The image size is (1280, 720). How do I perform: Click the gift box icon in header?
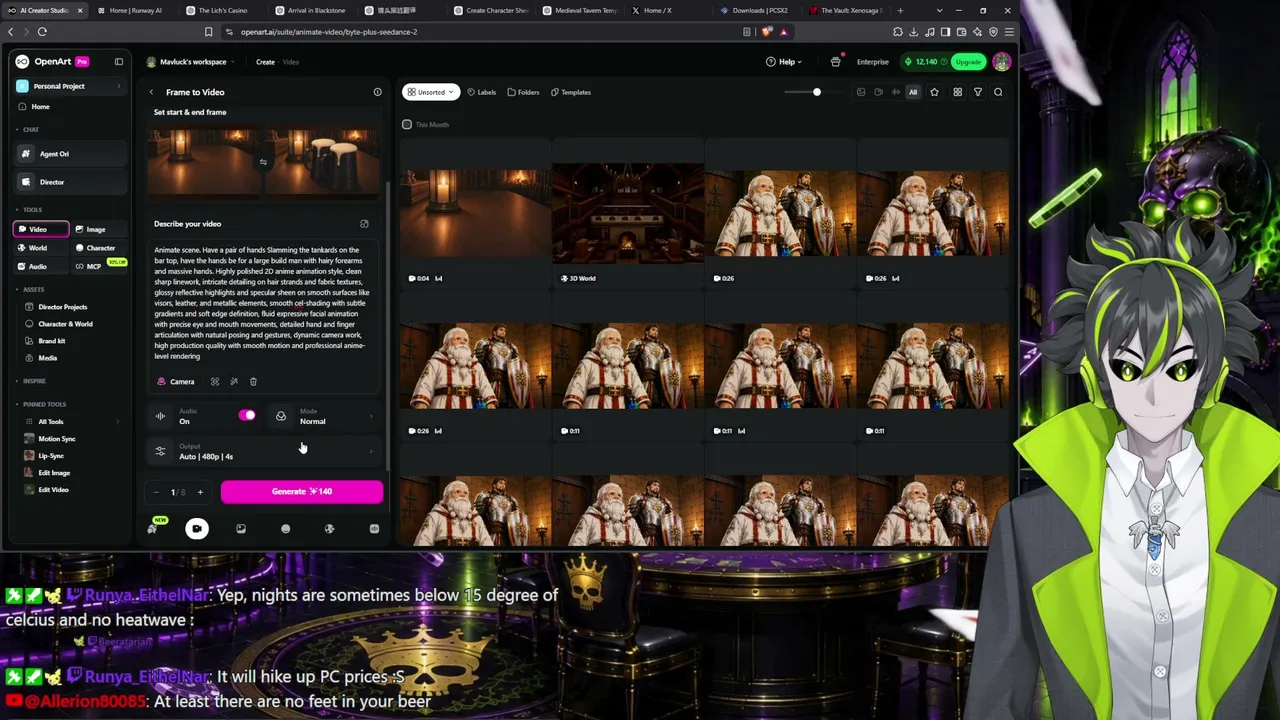coord(836,62)
